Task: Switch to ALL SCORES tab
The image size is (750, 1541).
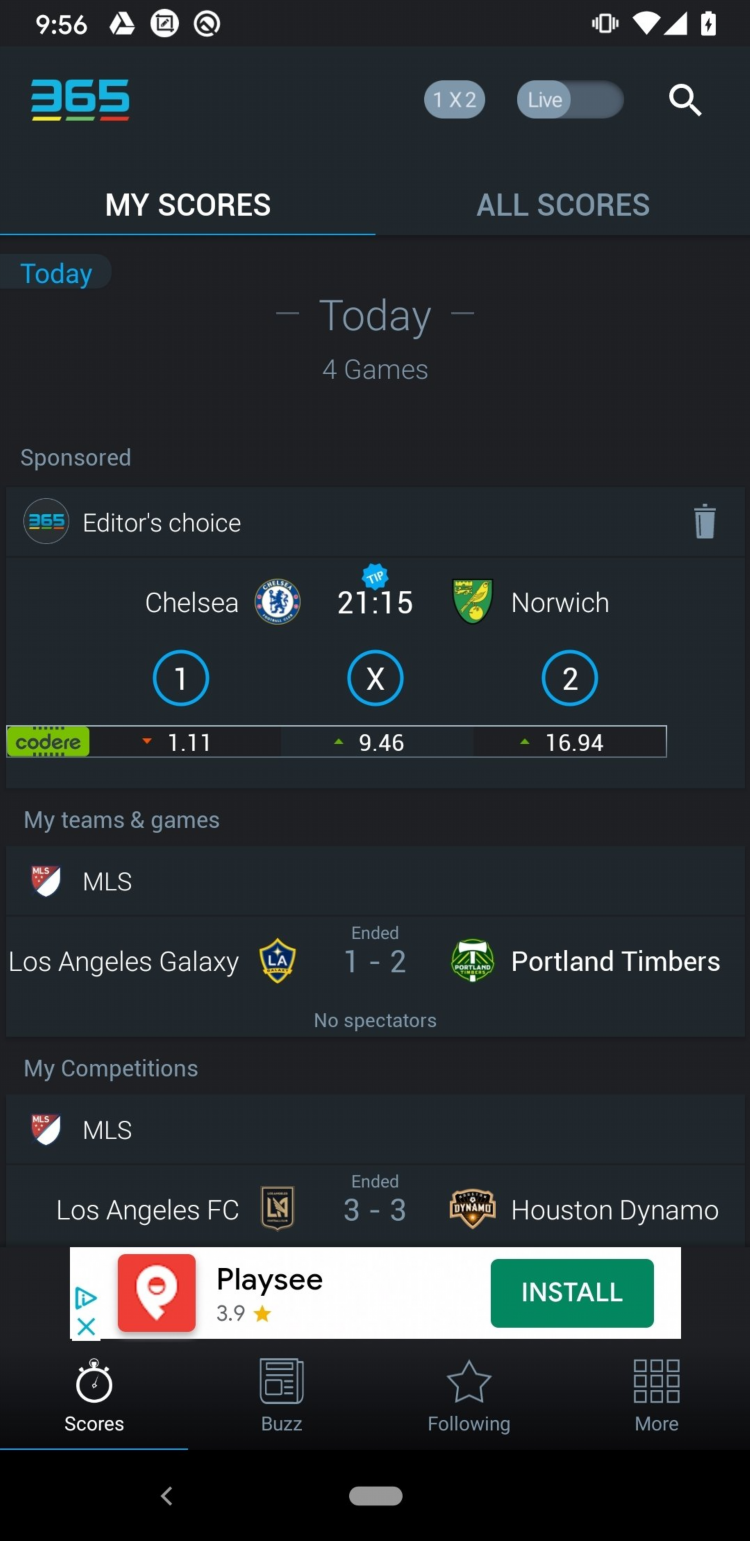Action: pyautogui.click(x=563, y=205)
